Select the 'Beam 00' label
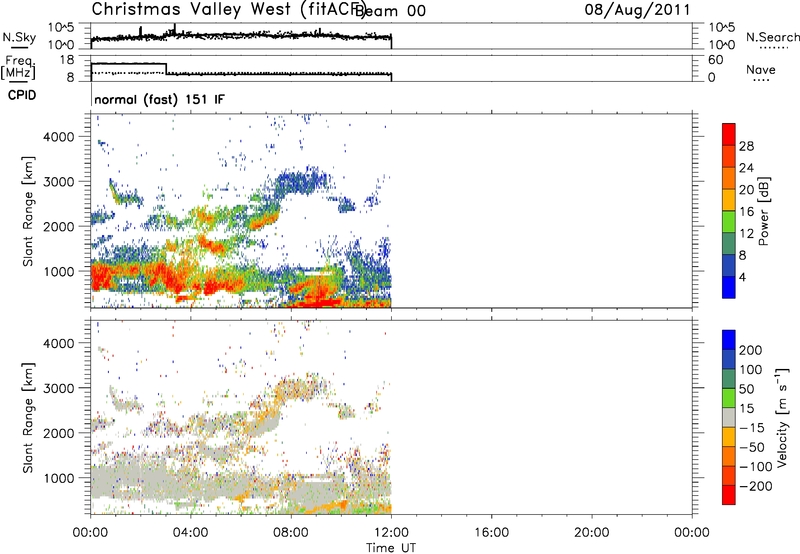 click(x=390, y=11)
